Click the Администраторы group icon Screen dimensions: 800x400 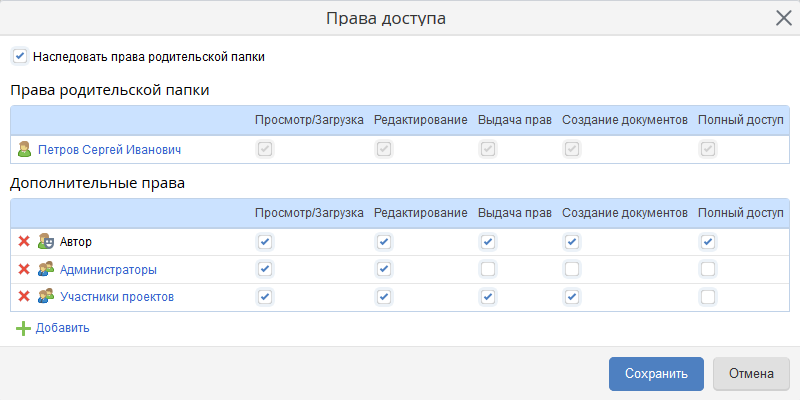pos(45,269)
